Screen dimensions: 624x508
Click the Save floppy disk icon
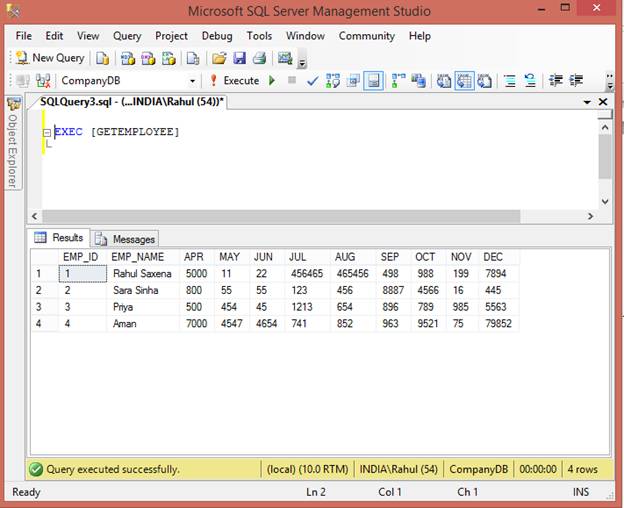coord(239,58)
